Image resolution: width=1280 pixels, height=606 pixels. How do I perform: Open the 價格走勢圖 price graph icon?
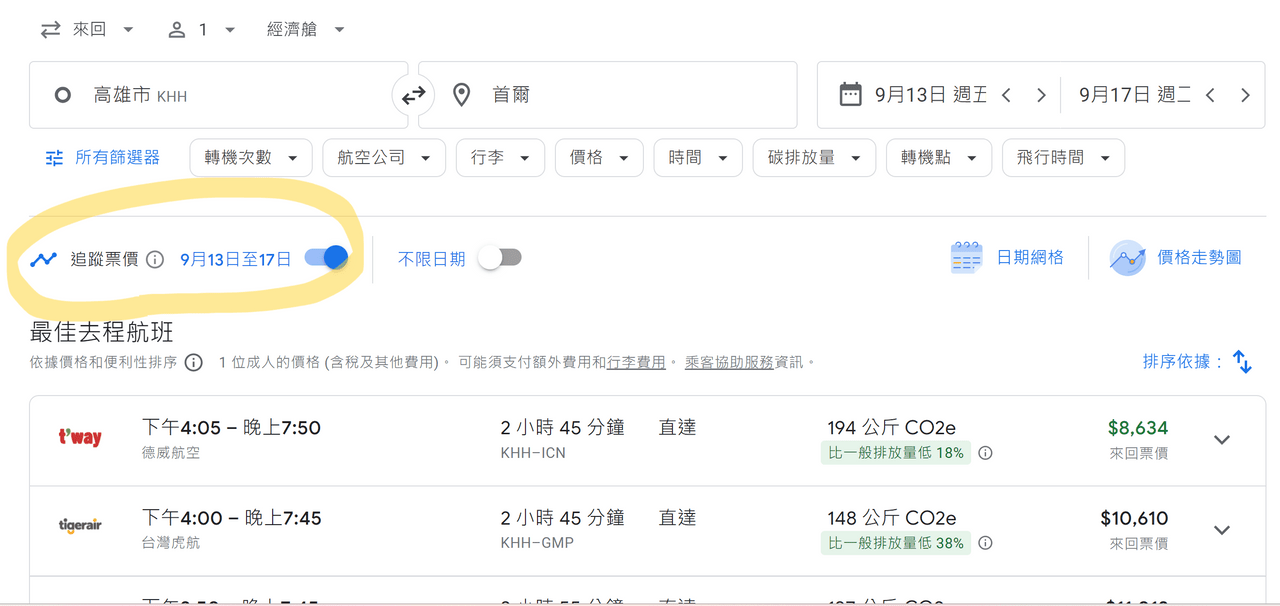tap(1127, 258)
